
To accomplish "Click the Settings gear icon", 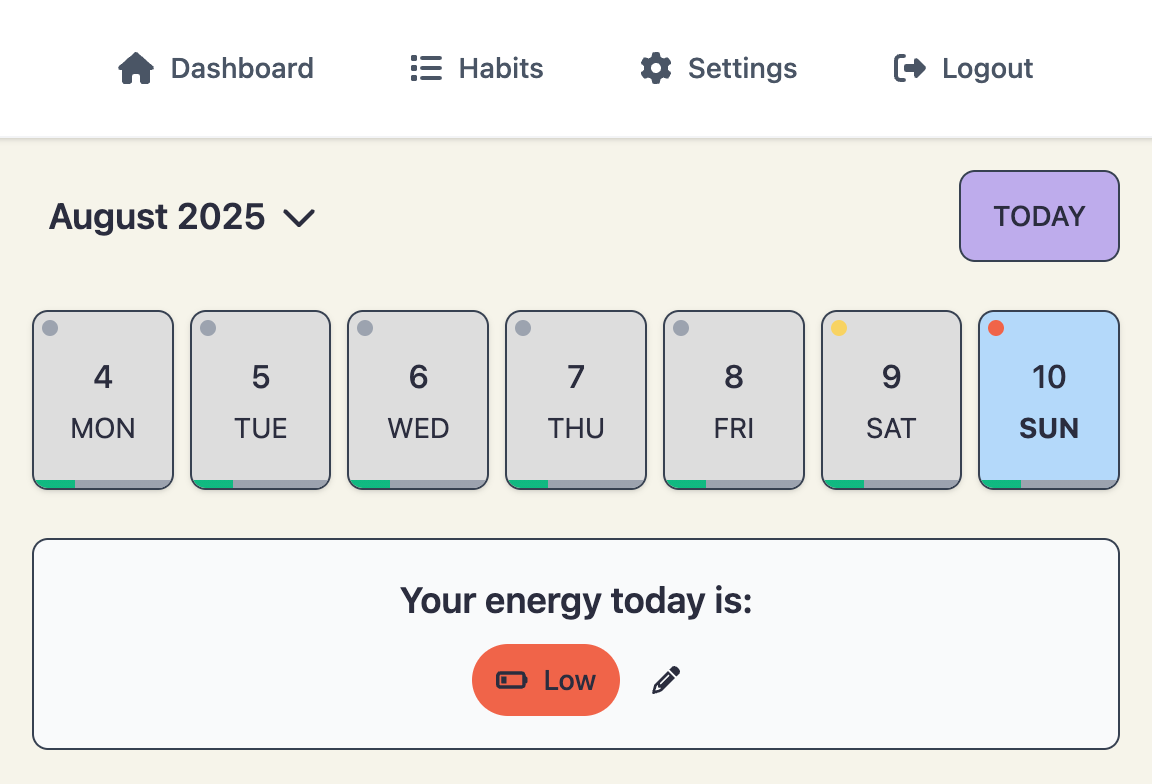I will (656, 68).
